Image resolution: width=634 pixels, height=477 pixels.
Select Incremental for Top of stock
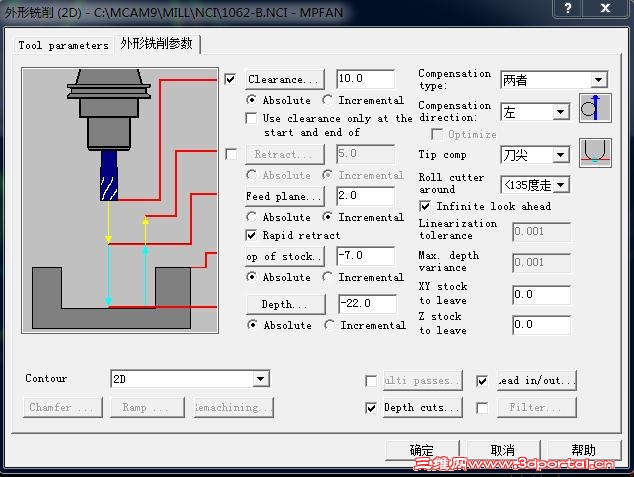click(x=328, y=277)
